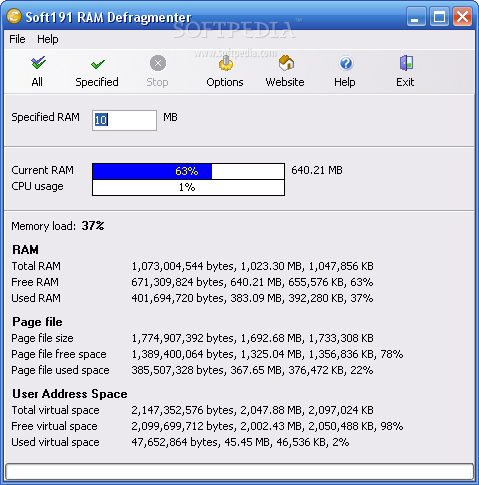Screen dimensions: 479x485
Task: Click the Total RAM row value
Action: pos(252,266)
